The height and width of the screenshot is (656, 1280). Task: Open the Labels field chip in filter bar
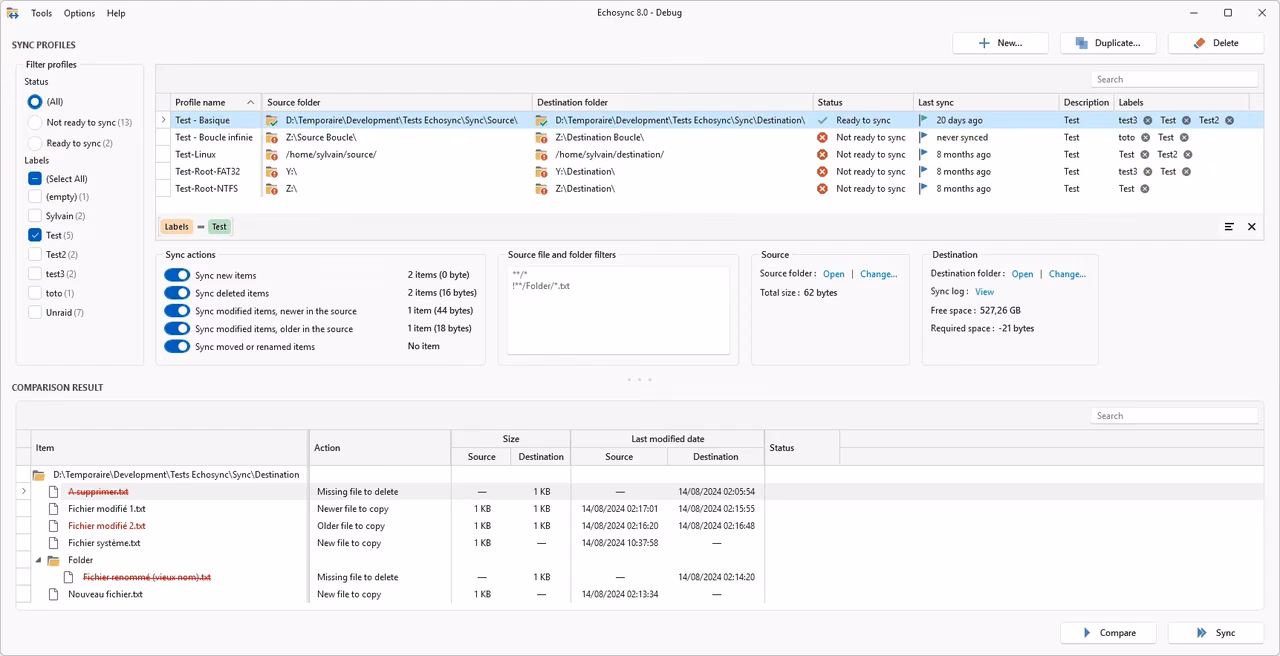pyautogui.click(x=176, y=227)
